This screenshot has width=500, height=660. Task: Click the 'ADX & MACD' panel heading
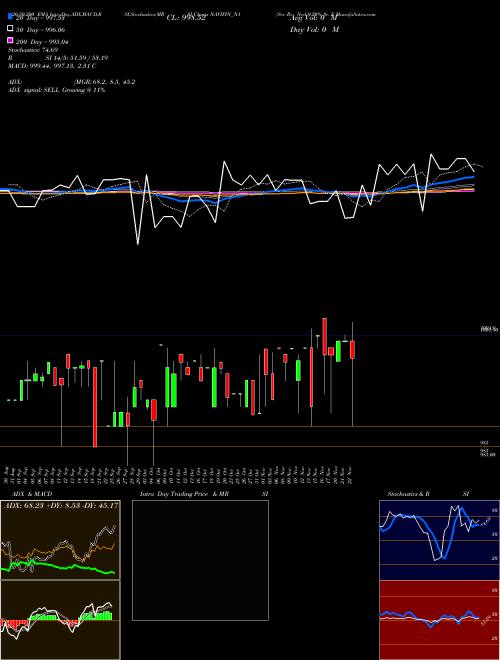[x=32, y=494]
